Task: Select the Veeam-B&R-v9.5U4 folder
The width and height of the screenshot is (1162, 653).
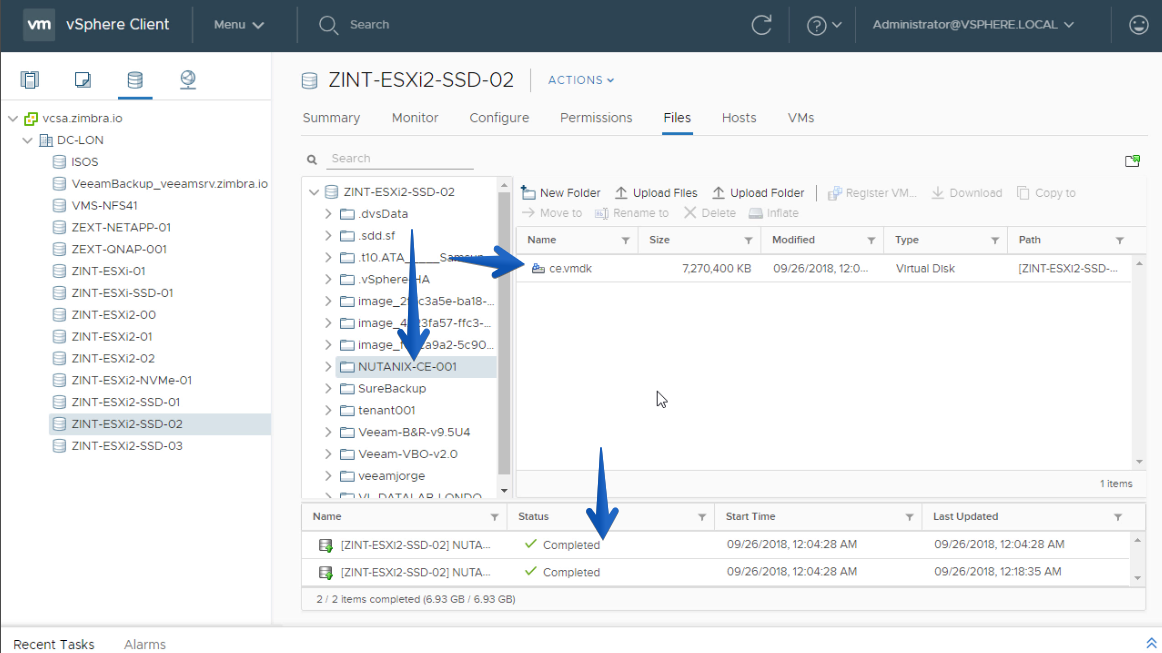Action: pyautogui.click(x=414, y=432)
